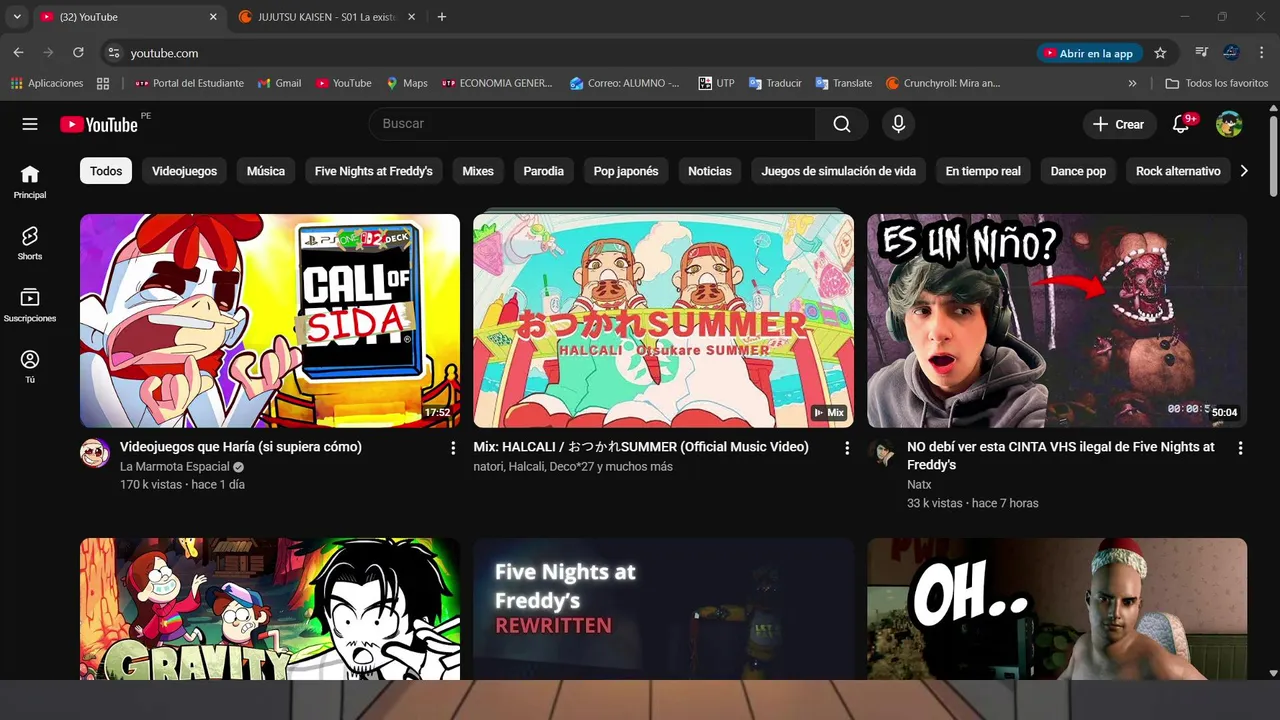Open the ECONOMIA GENER... bookmark
Screen dimensions: 1280x720
coord(497,83)
